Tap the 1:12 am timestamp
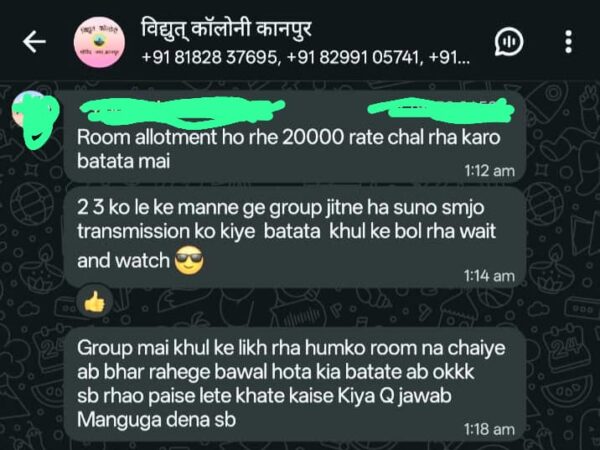The image size is (600, 450). (x=489, y=171)
